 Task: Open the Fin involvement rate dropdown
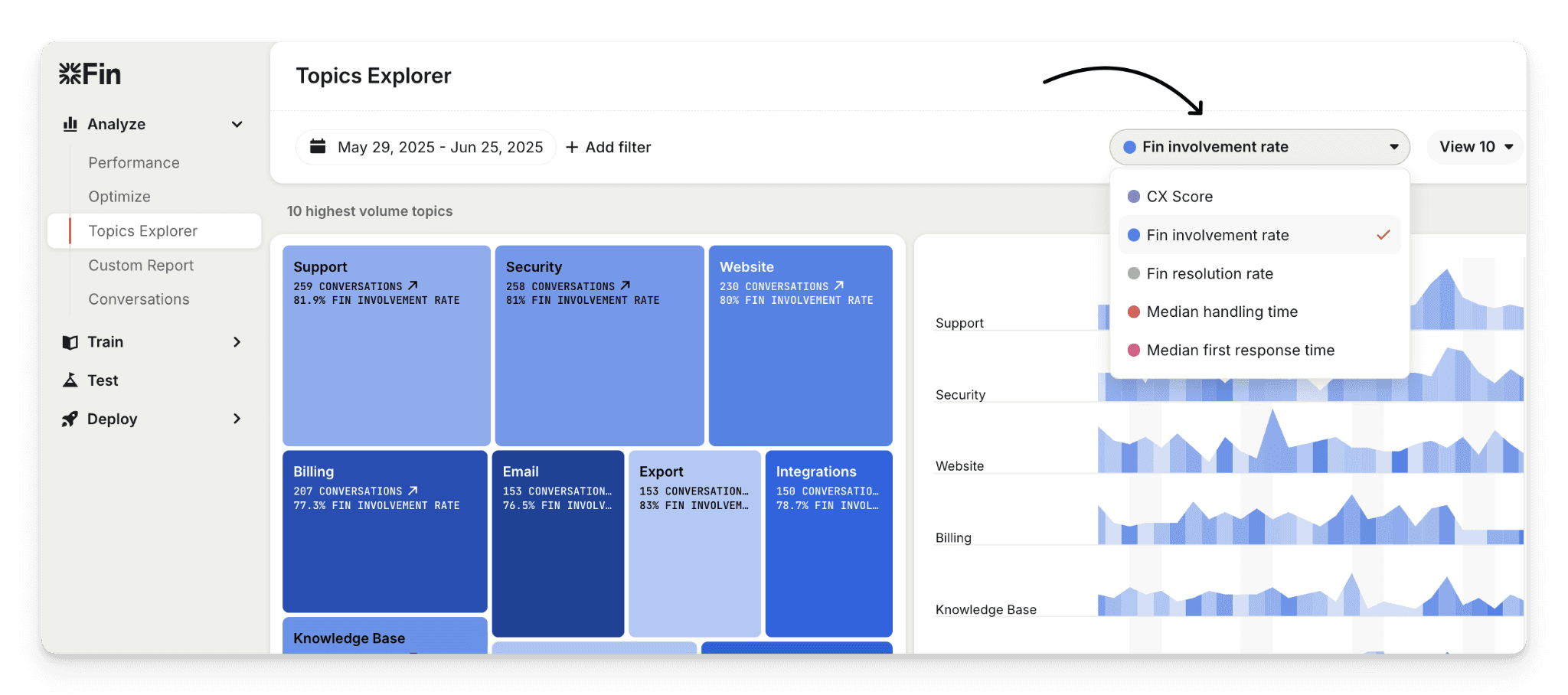[1259, 147]
